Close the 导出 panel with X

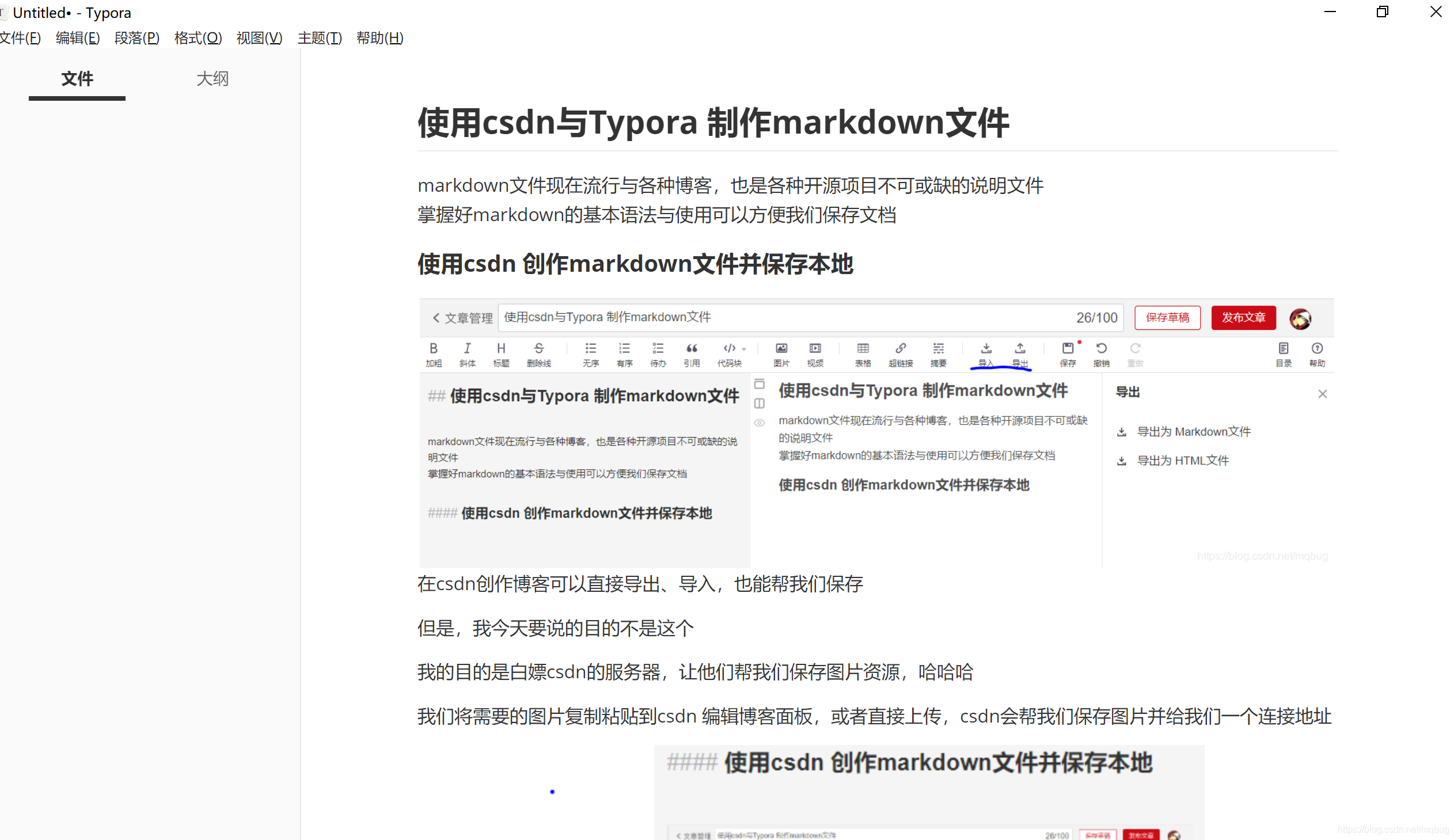point(1323,394)
